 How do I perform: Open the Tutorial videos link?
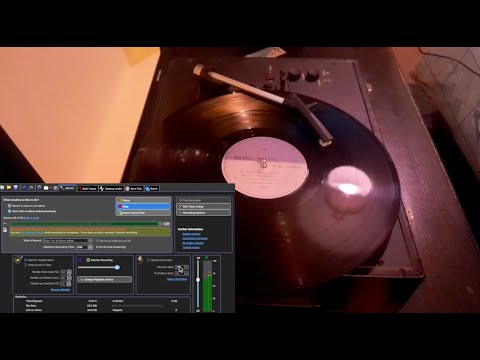tap(191, 247)
